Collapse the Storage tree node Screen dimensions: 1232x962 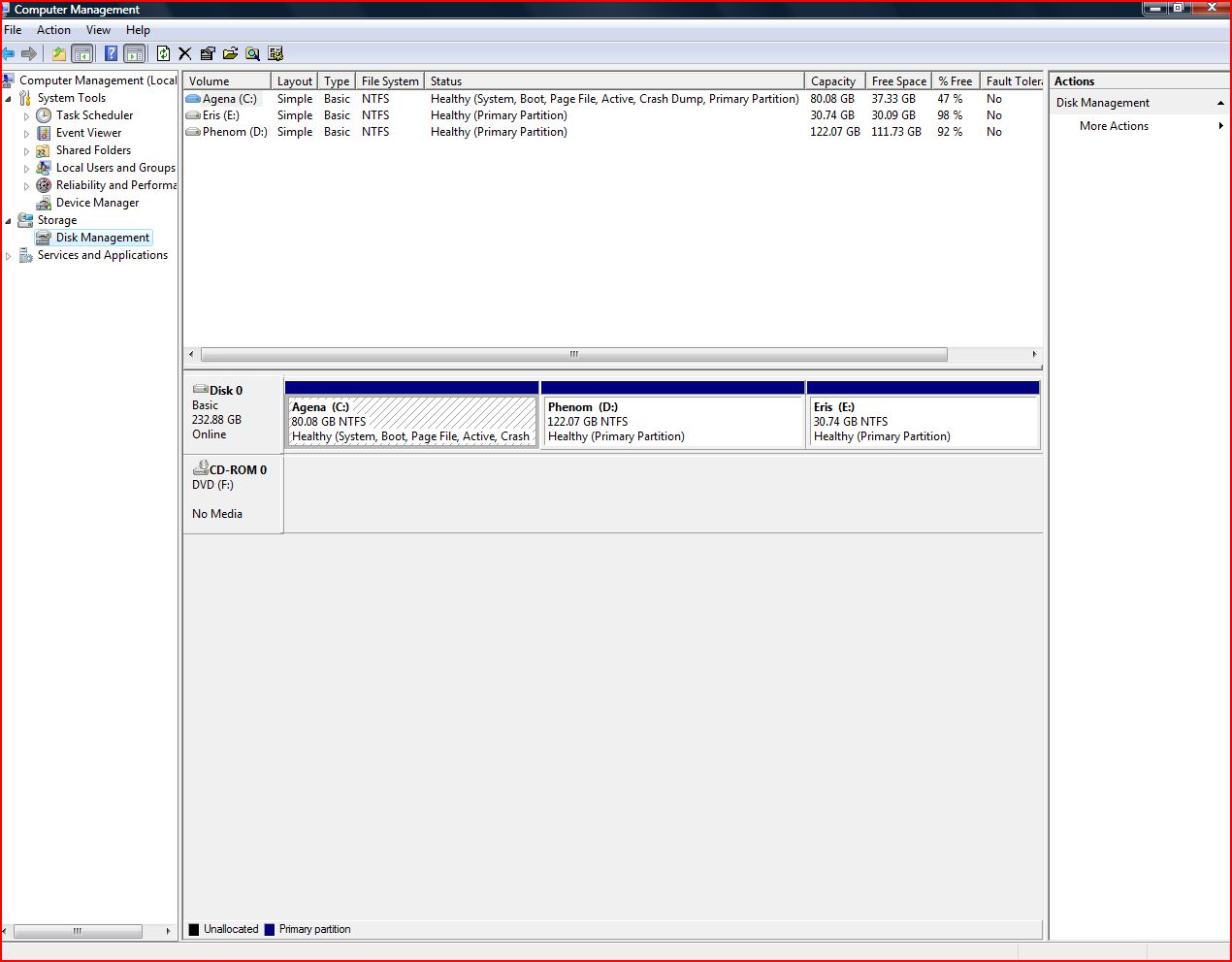pyautogui.click(x=9, y=221)
